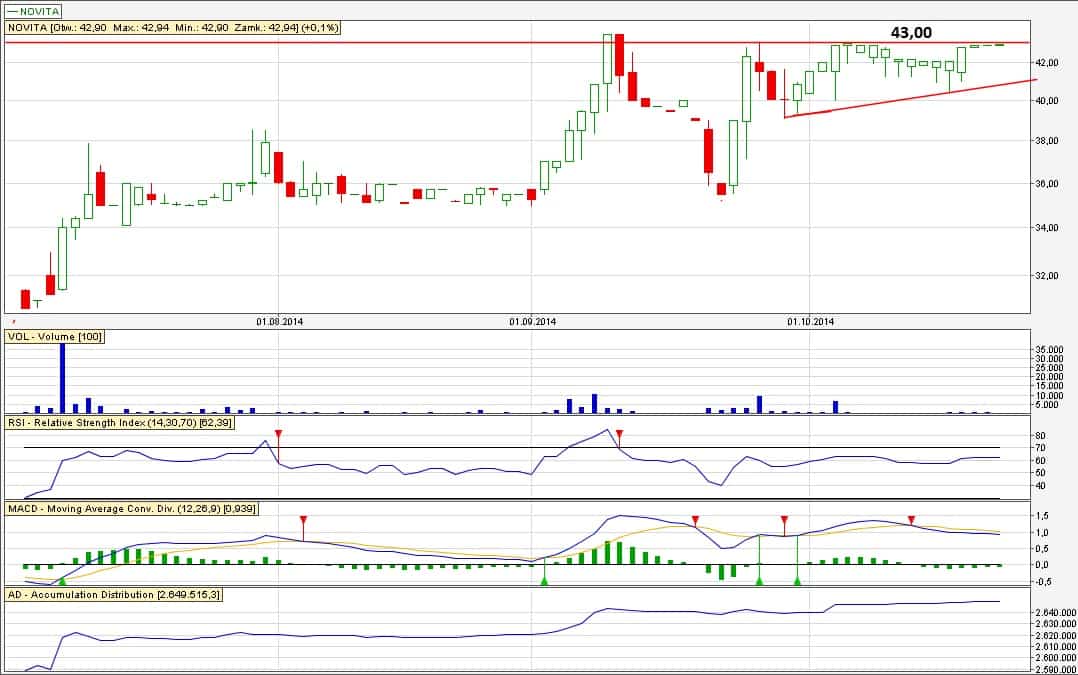Select the NOVITA price data label with Otw. 42,90
1078x675 pixels.
point(174,28)
